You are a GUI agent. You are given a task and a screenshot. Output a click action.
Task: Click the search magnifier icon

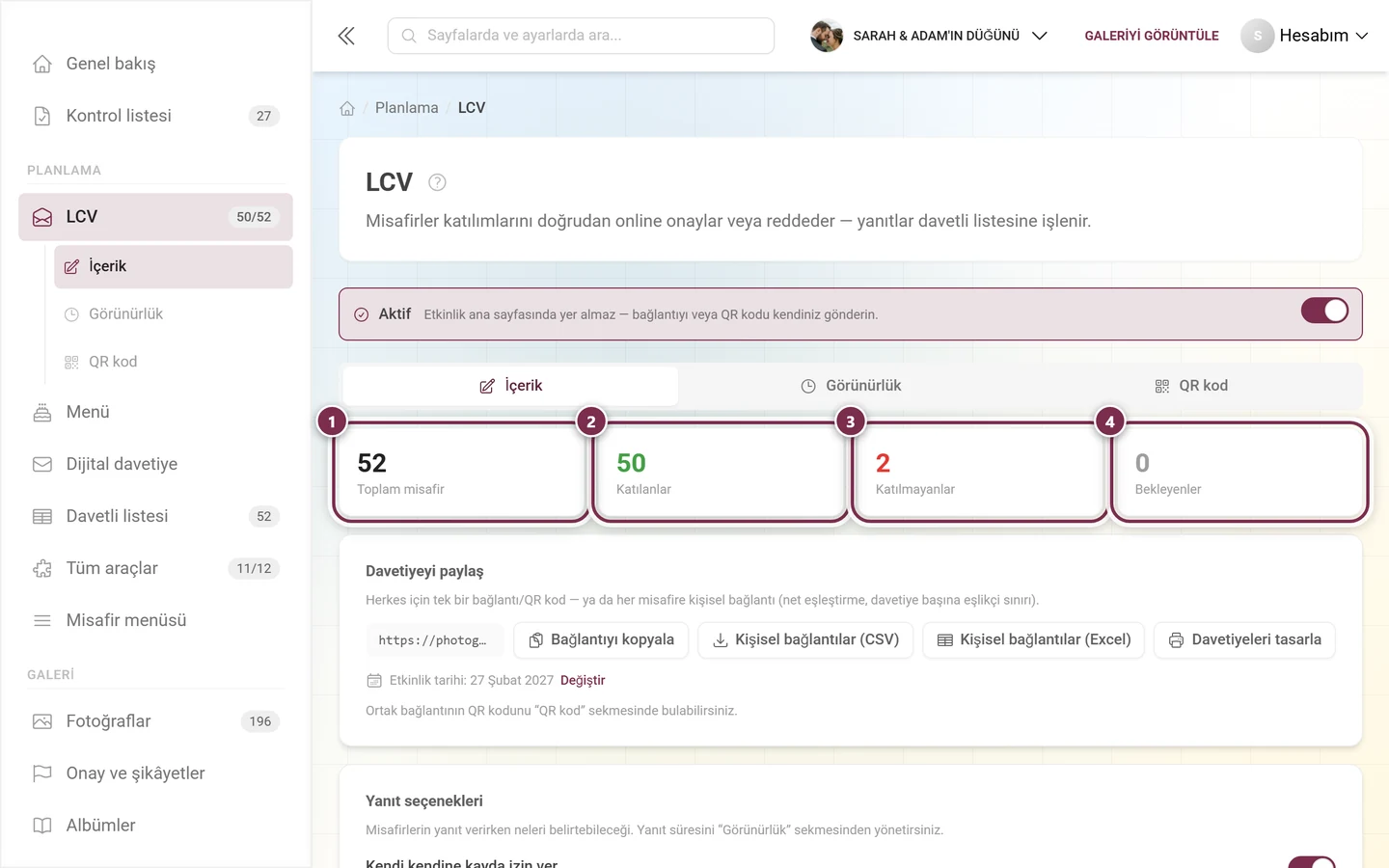(409, 36)
